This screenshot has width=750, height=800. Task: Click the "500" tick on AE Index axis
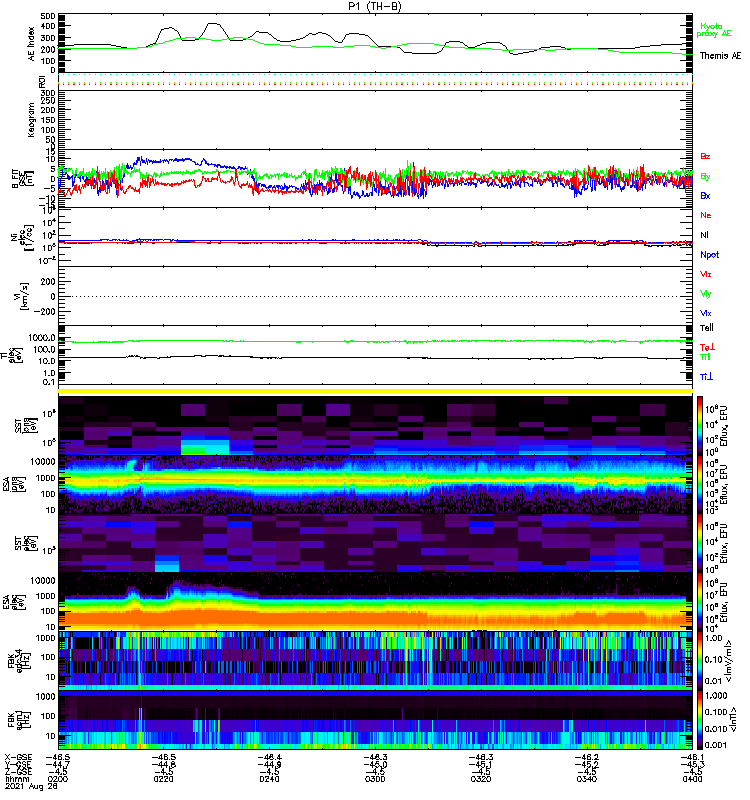[x=49, y=16]
